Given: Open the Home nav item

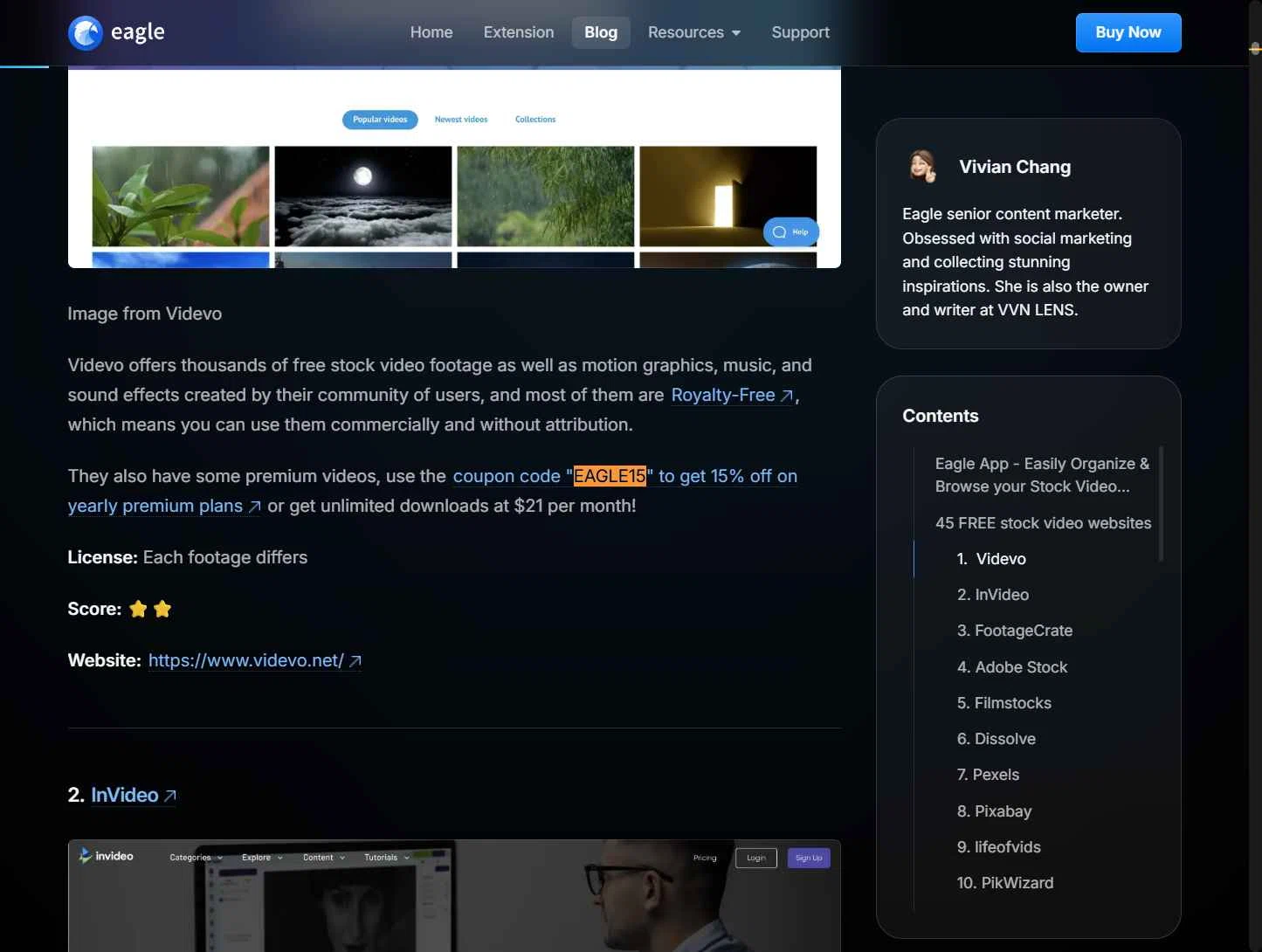Looking at the screenshot, I should point(431,32).
